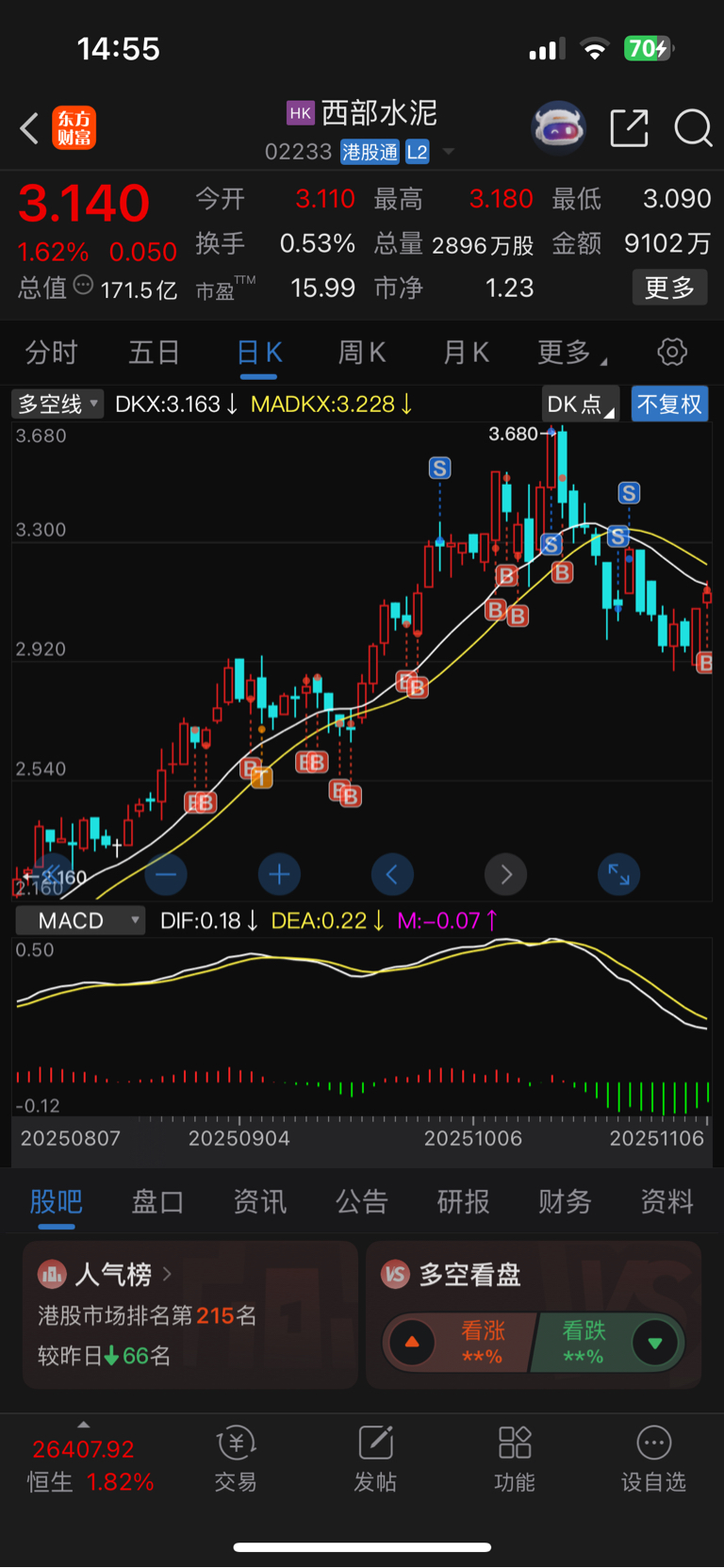Open 研报 research tab
The height and width of the screenshot is (1568, 724).
464,1201
